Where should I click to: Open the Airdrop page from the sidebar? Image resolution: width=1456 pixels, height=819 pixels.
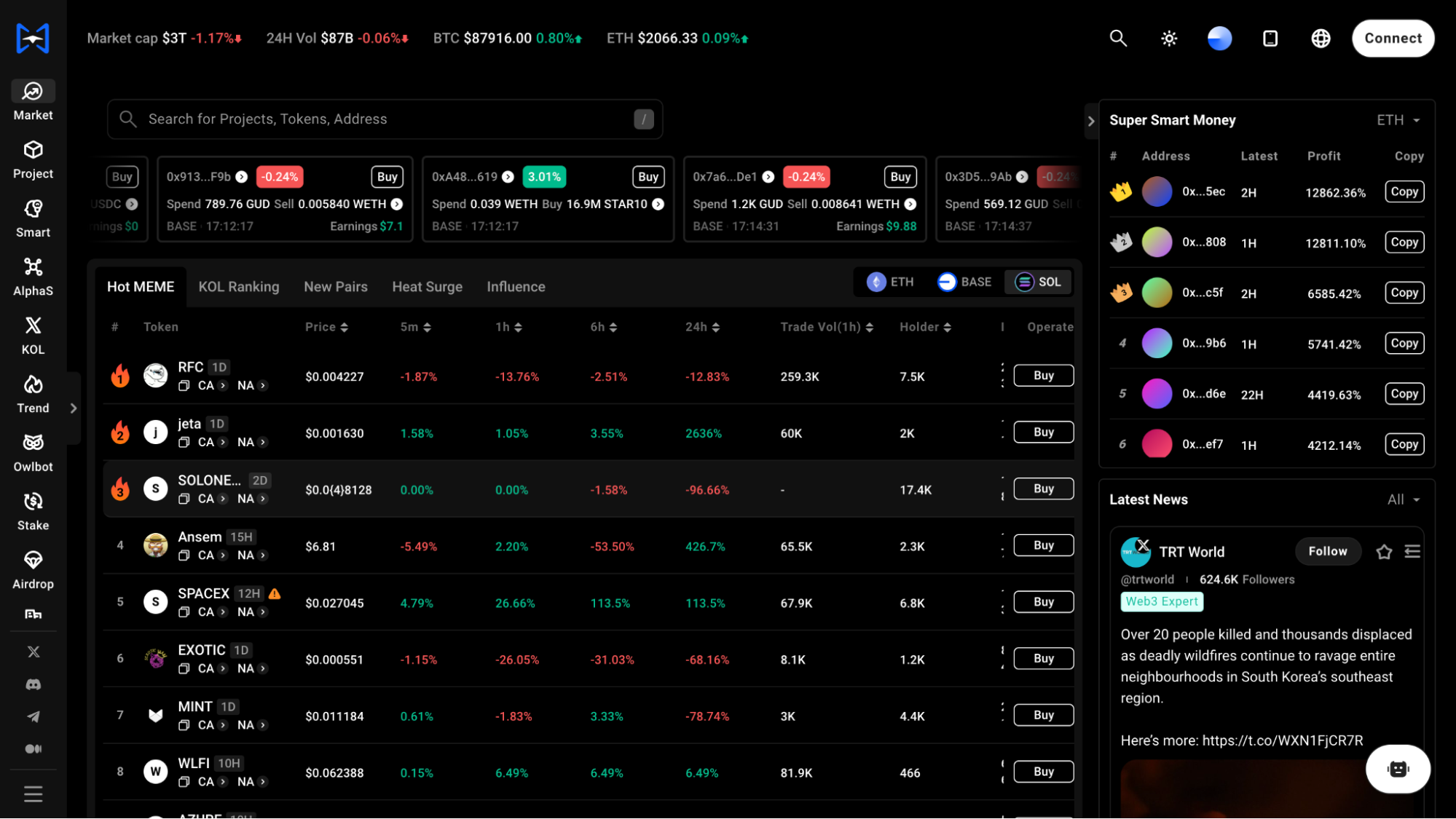(33, 569)
